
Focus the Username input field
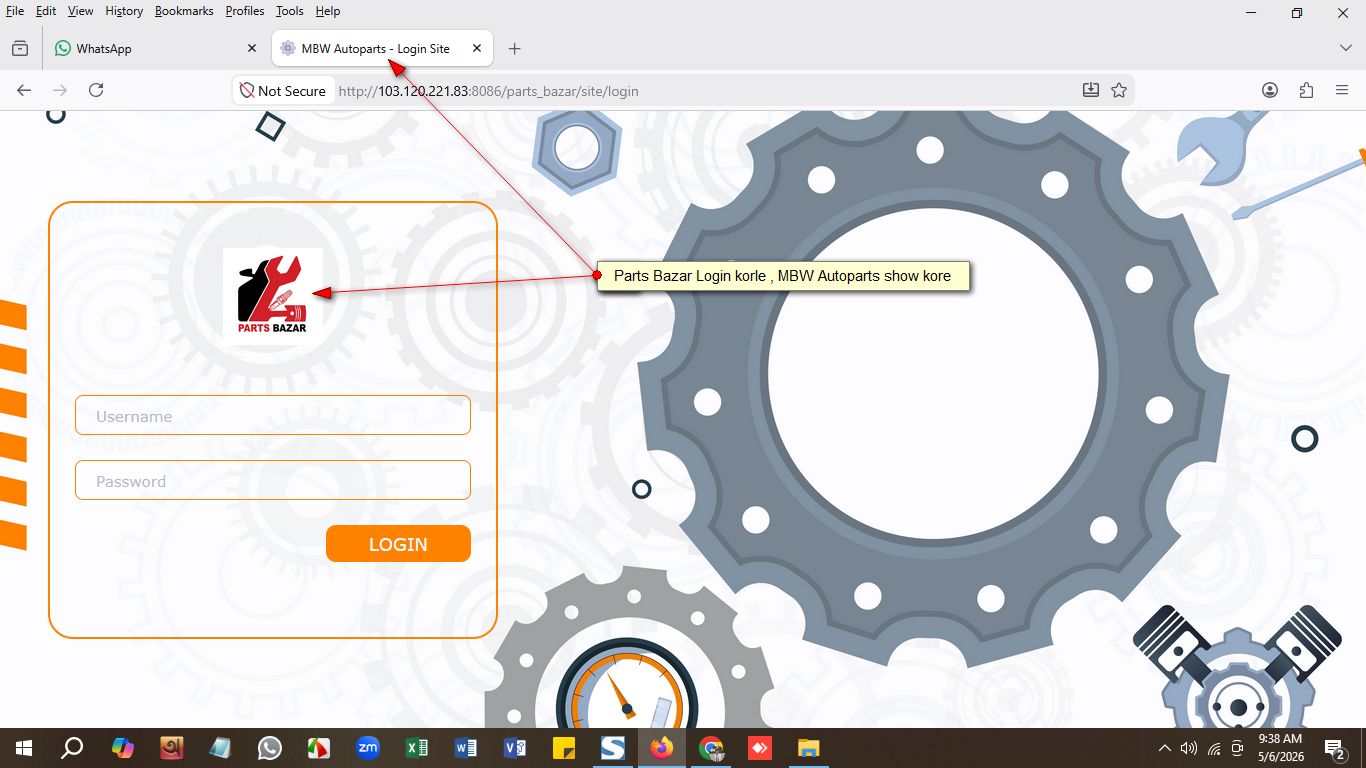pos(273,415)
